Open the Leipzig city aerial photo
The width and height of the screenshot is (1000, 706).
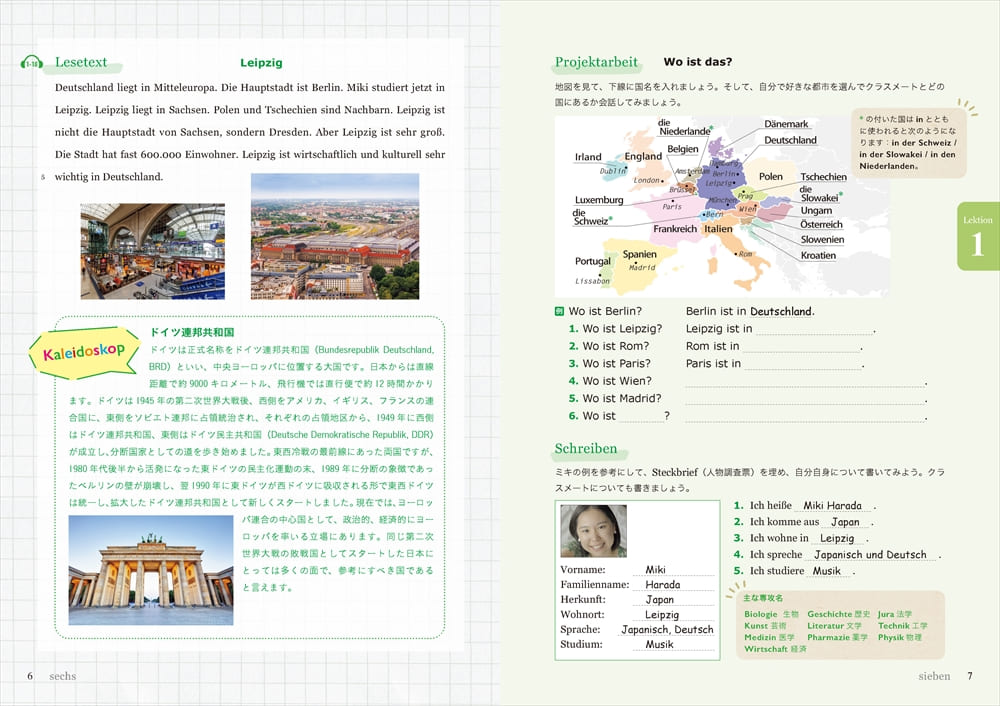pos(335,236)
